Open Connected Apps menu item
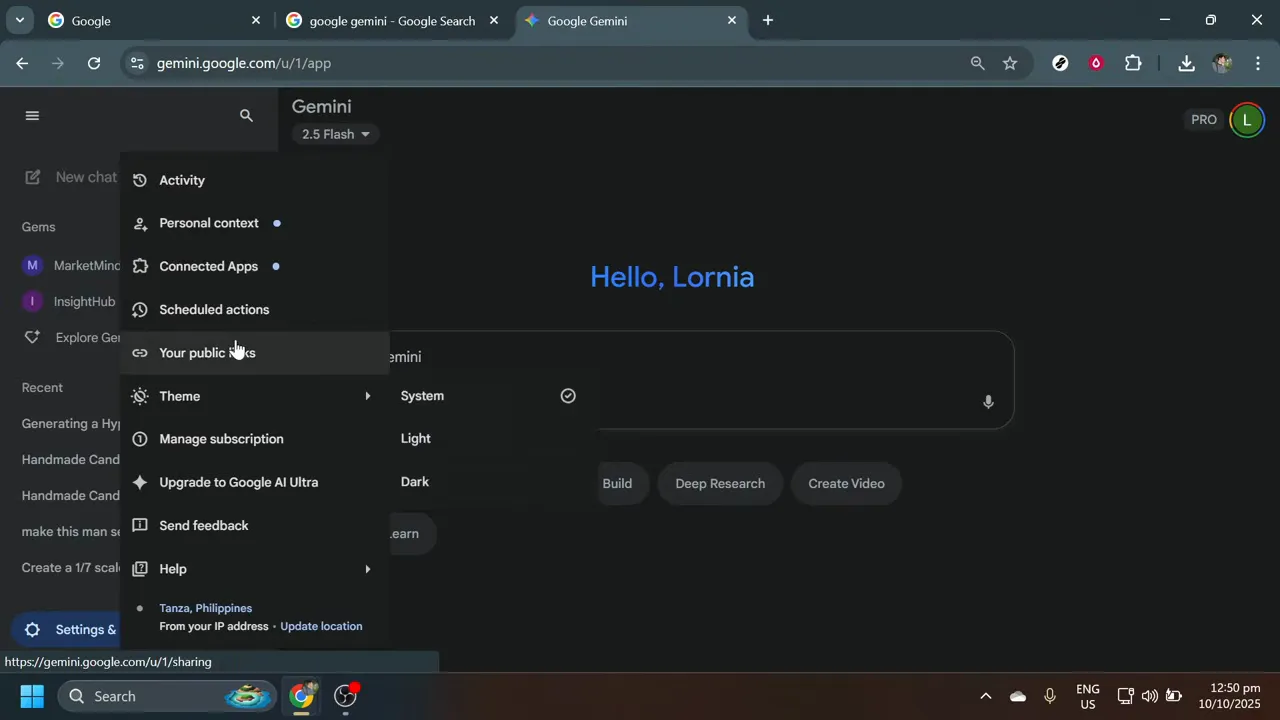Screen dimensions: 1280x720 tap(255, 266)
